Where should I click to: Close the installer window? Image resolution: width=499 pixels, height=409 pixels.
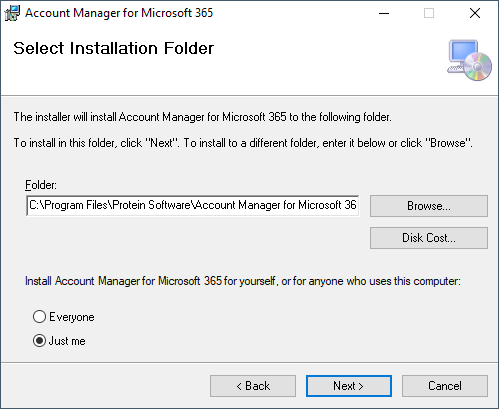pyautogui.click(x=475, y=13)
